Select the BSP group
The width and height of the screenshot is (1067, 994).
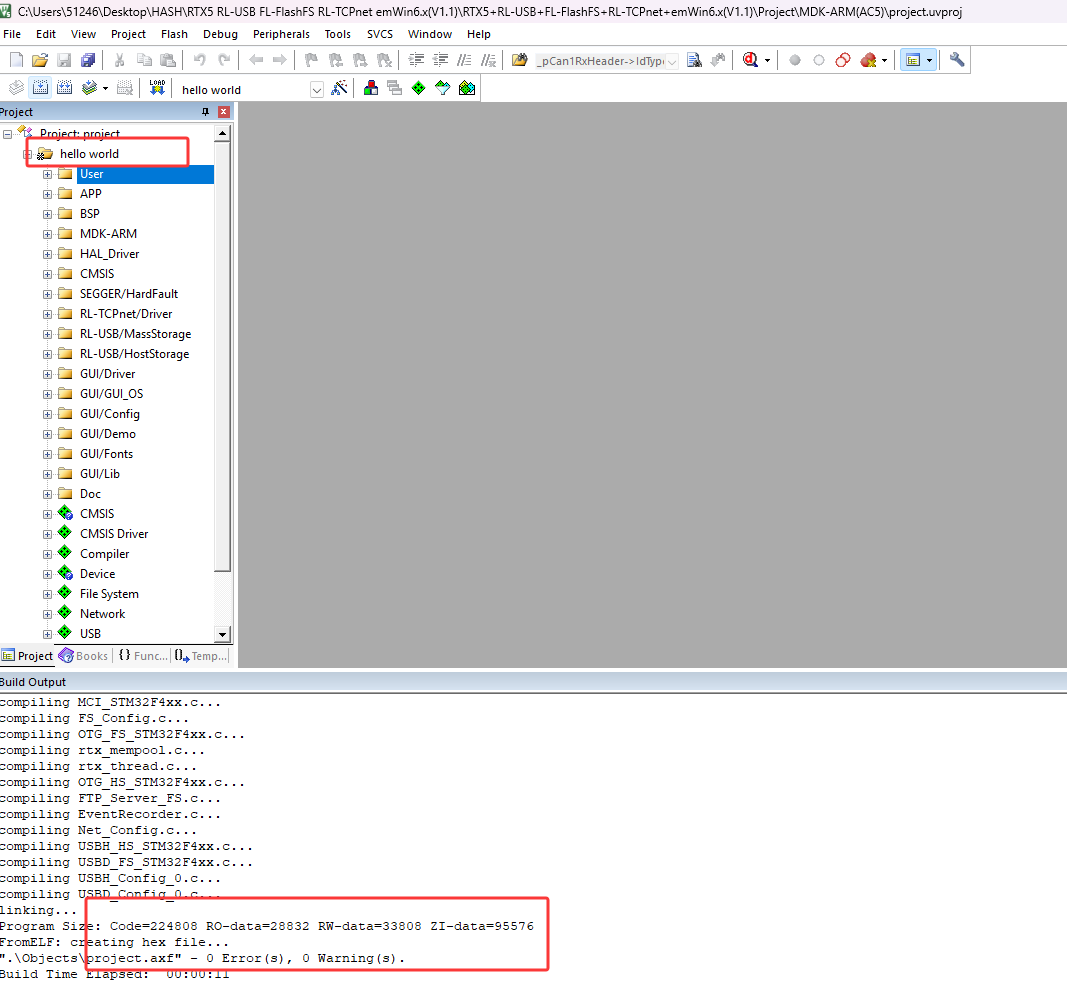click(x=90, y=214)
